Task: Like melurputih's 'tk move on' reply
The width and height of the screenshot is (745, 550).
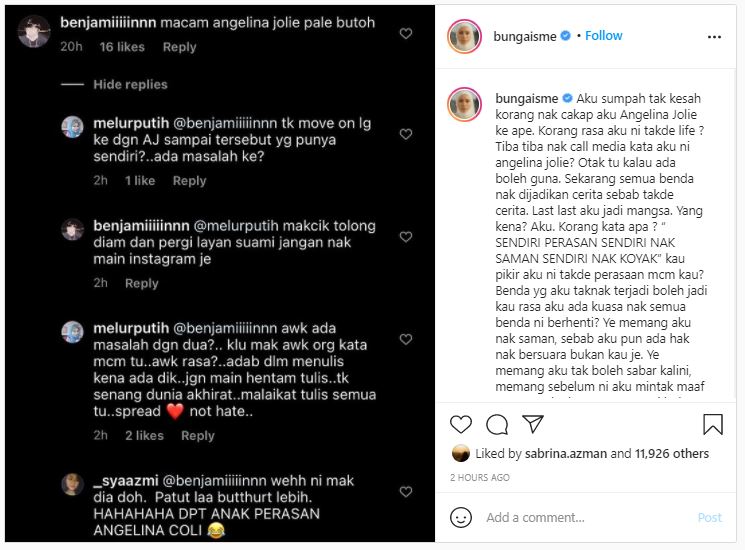Action: [405, 134]
